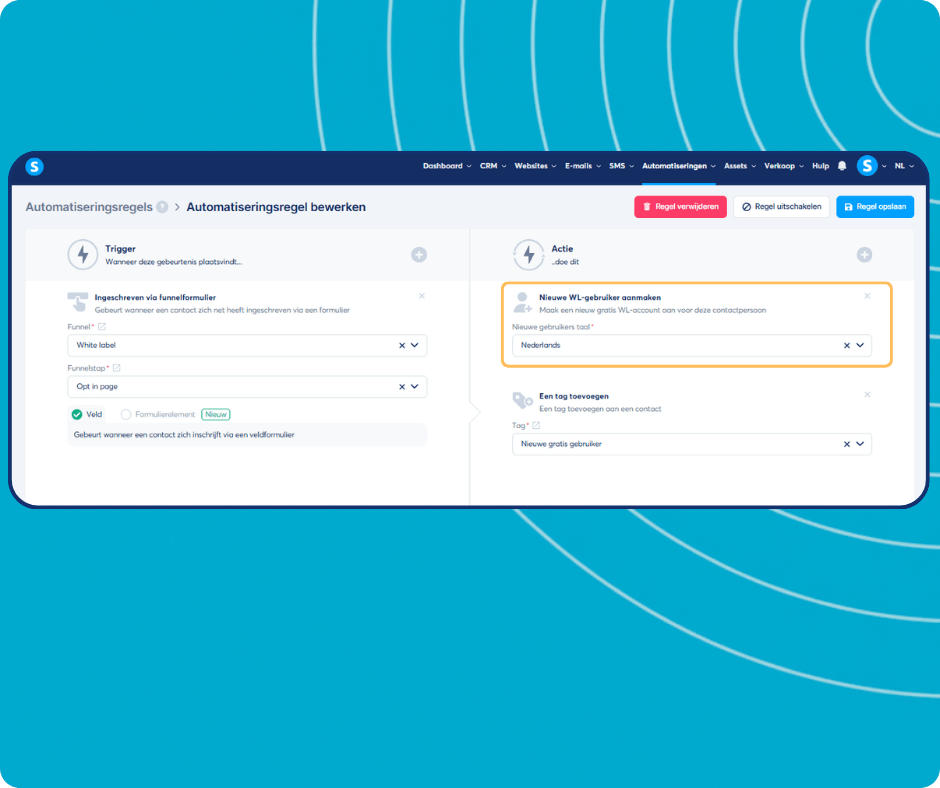Viewport: 940px width, 788px height.
Task: Remove the Nieuwe WL-gebruiker aanmaken action
Action: [x=867, y=296]
